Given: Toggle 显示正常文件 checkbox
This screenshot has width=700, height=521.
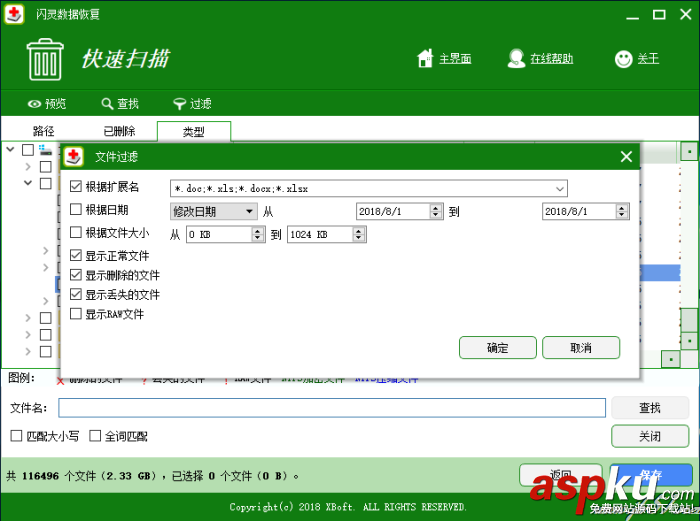Looking at the screenshot, I should click(76, 255).
